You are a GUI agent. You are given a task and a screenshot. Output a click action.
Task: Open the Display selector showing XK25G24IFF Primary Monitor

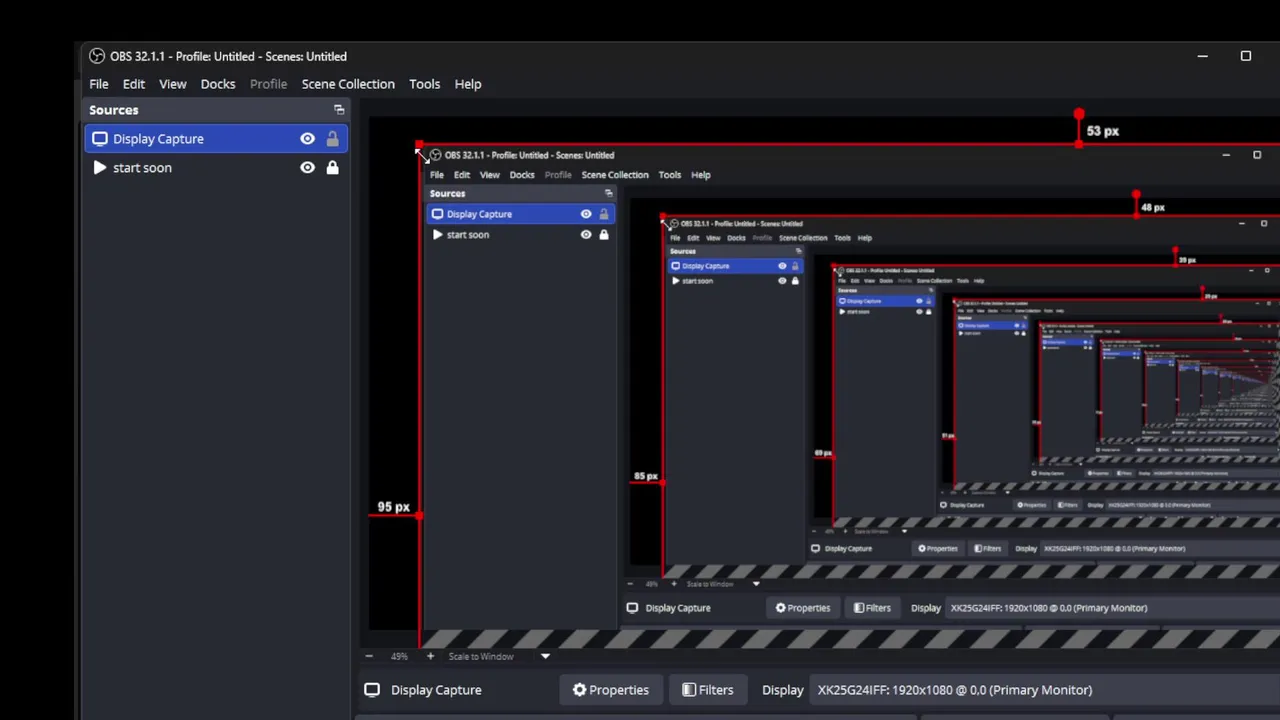pos(1046,690)
